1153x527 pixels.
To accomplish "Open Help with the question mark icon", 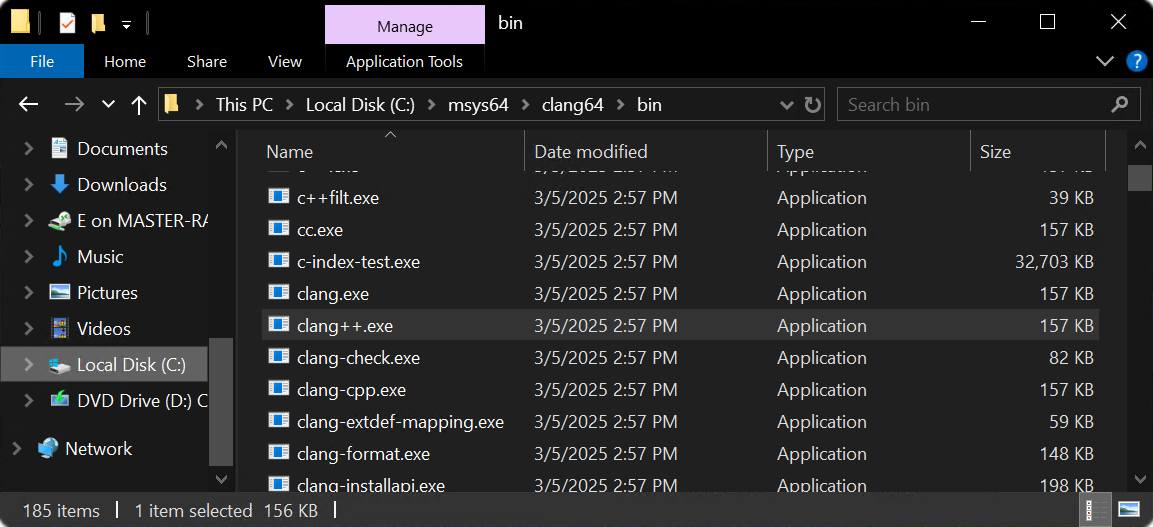I will [1137, 61].
